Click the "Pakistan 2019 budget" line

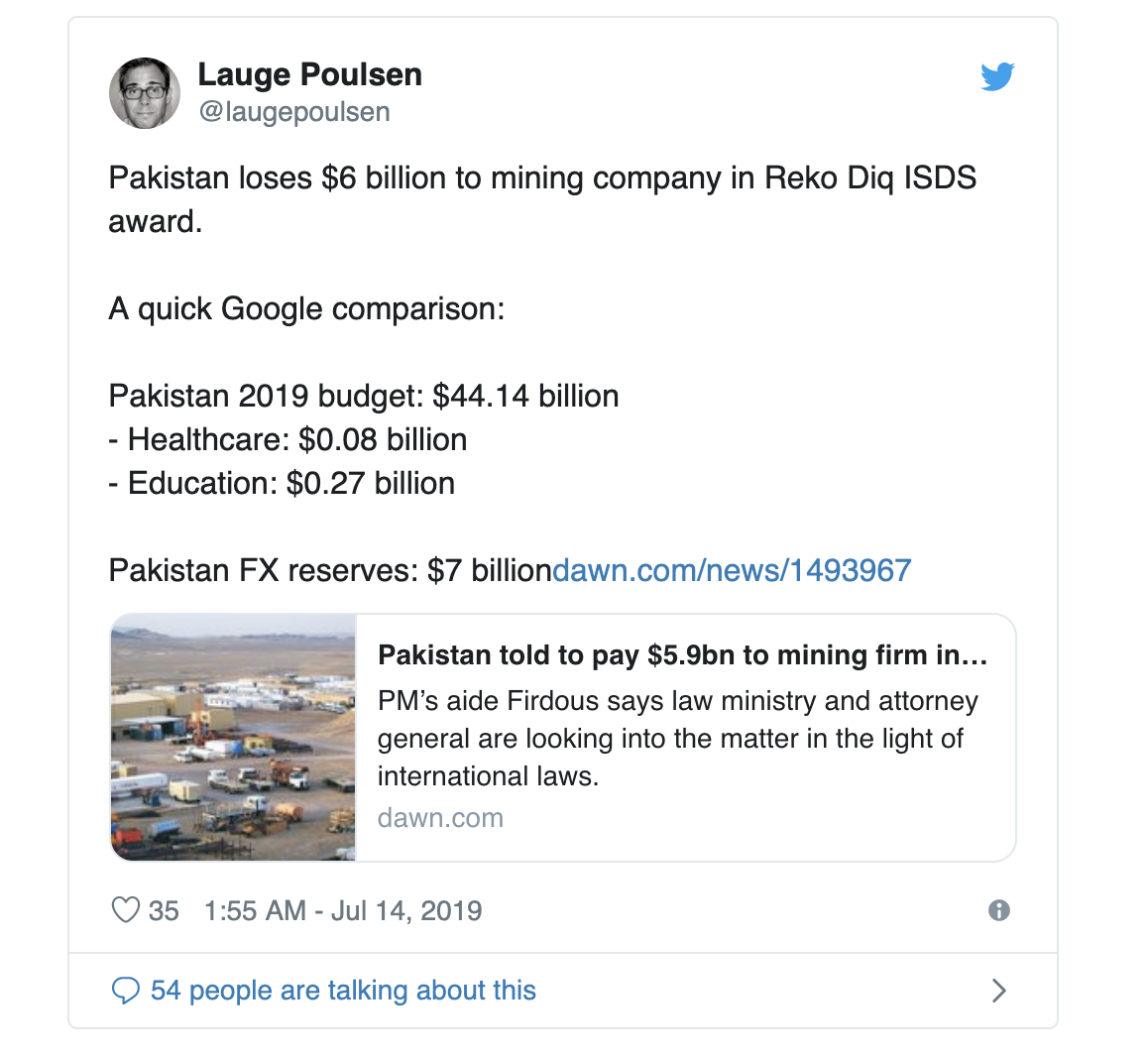pos(364,397)
